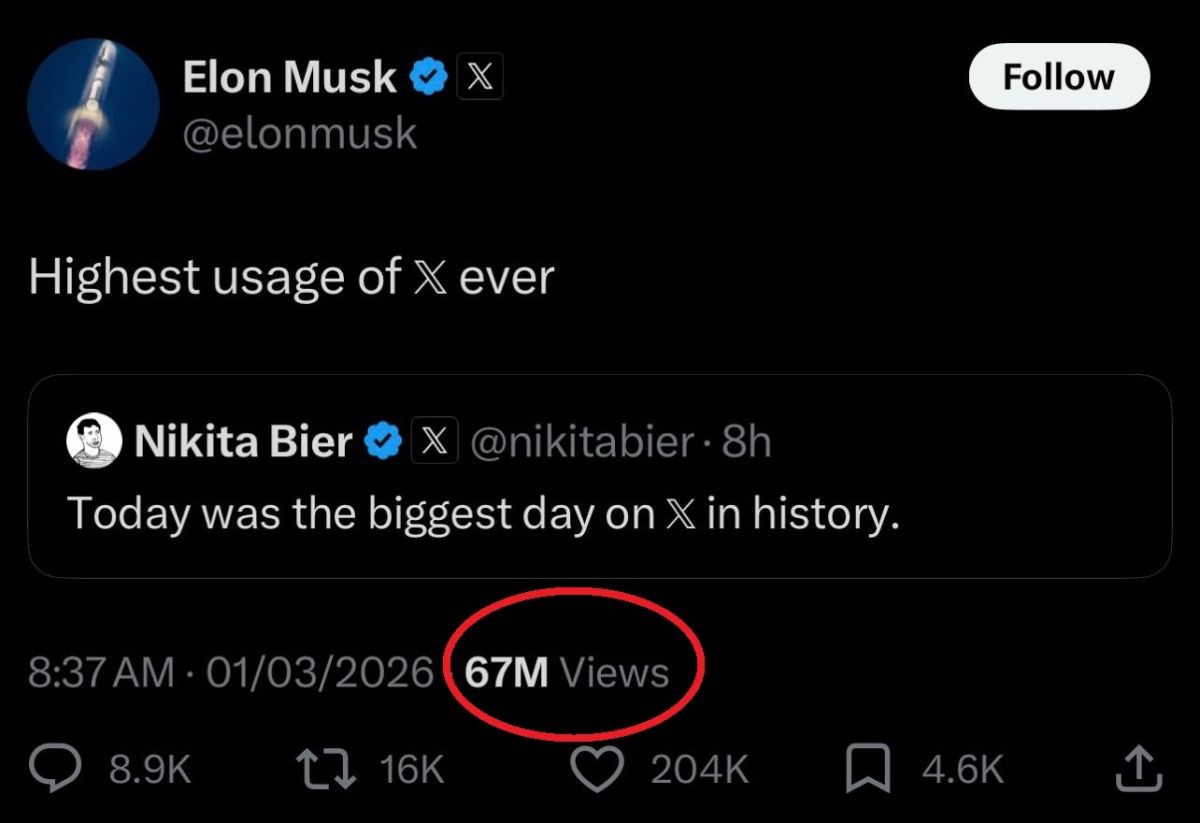Click Nikita Bier's blue verified badge
Viewport: 1200px width, 823px height.
pos(385,441)
